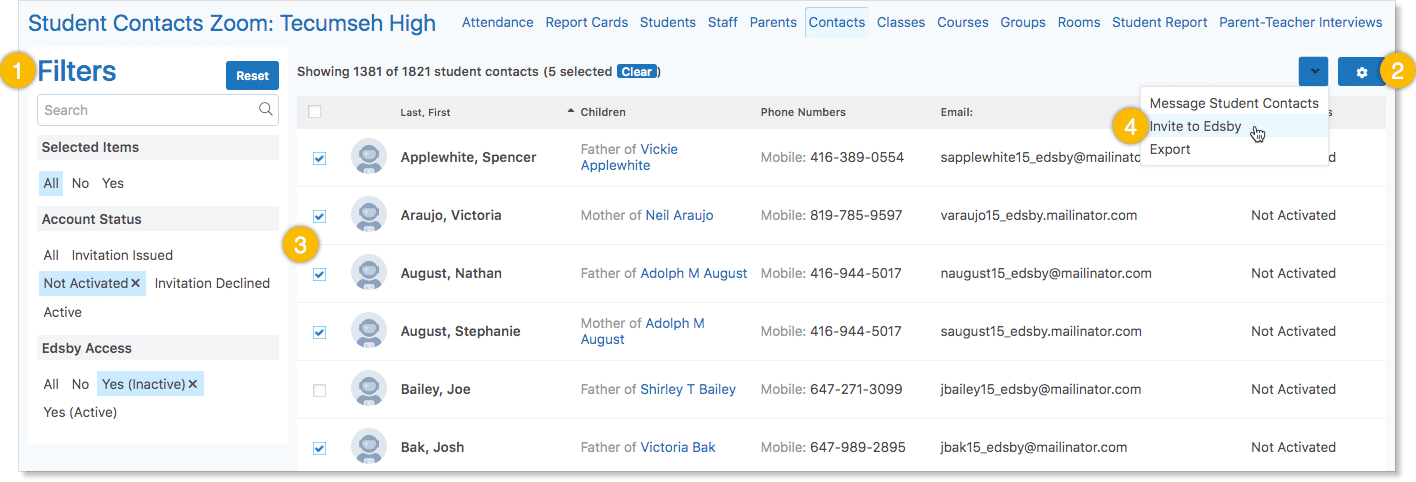Click Joe Bailey's avatar icon
Viewport: 1416px width, 482px height.
369,389
